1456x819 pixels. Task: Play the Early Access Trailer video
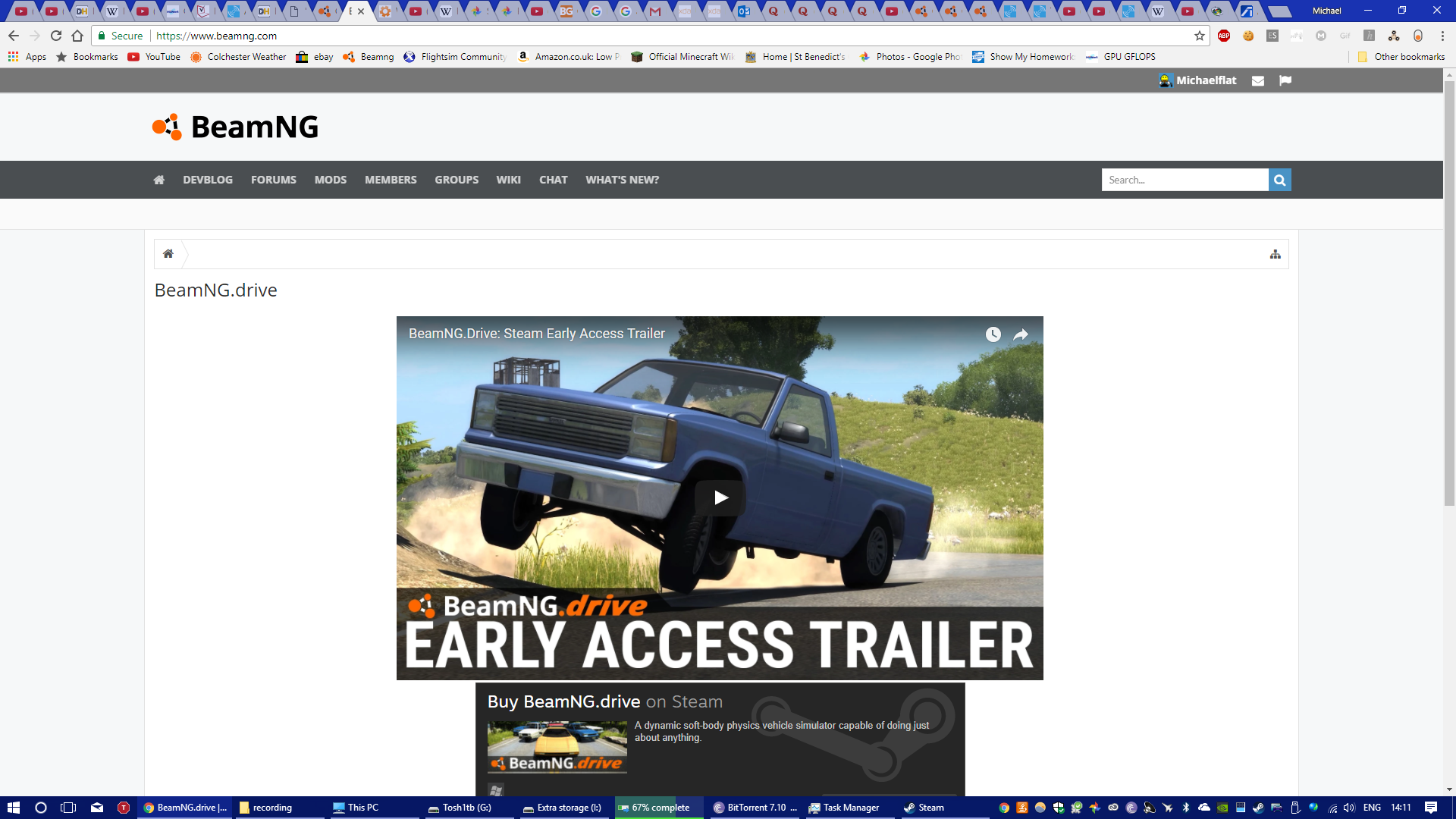click(x=720, y=497)
